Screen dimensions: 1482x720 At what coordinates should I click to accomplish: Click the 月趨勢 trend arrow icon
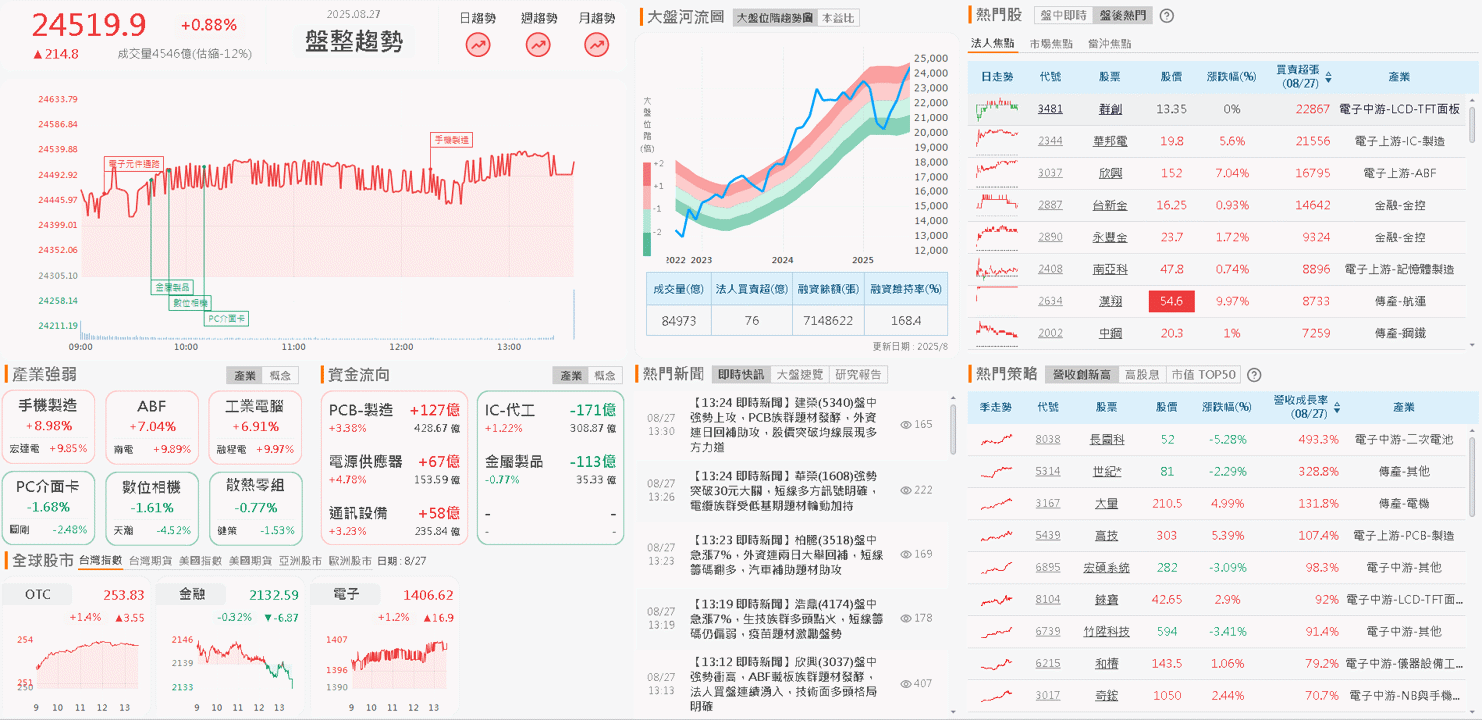click(x=597, y=44)
